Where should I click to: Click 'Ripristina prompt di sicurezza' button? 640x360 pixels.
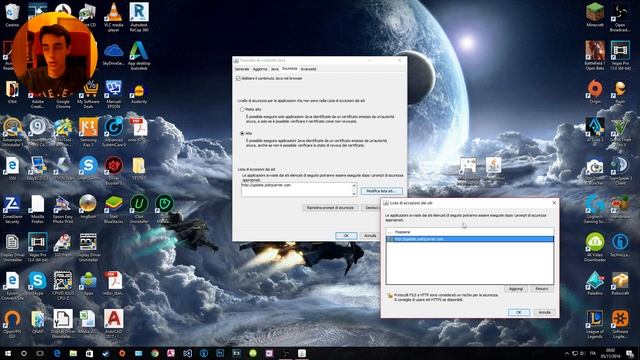click(x=330, y=208)
